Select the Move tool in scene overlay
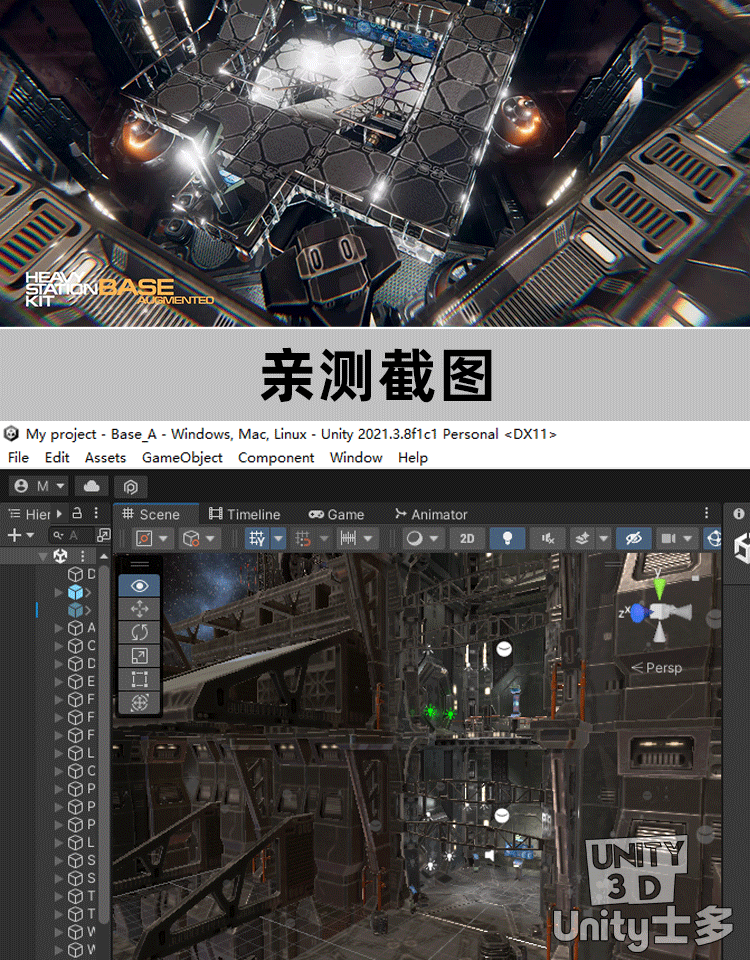Viewport: 750px width, 960px height. (139, 610)
